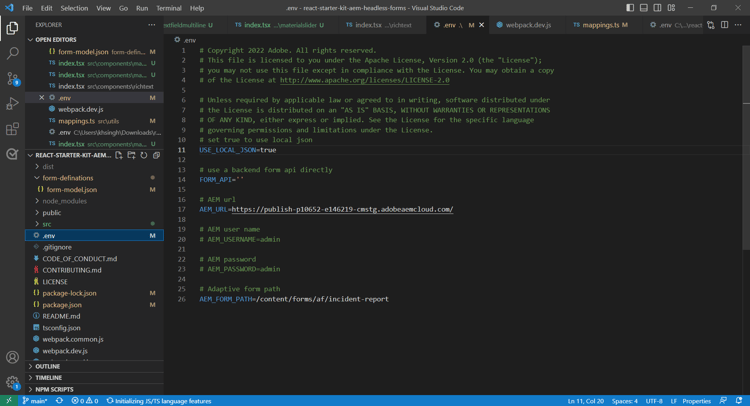Open the Run and Debug view

coord(12,104)
